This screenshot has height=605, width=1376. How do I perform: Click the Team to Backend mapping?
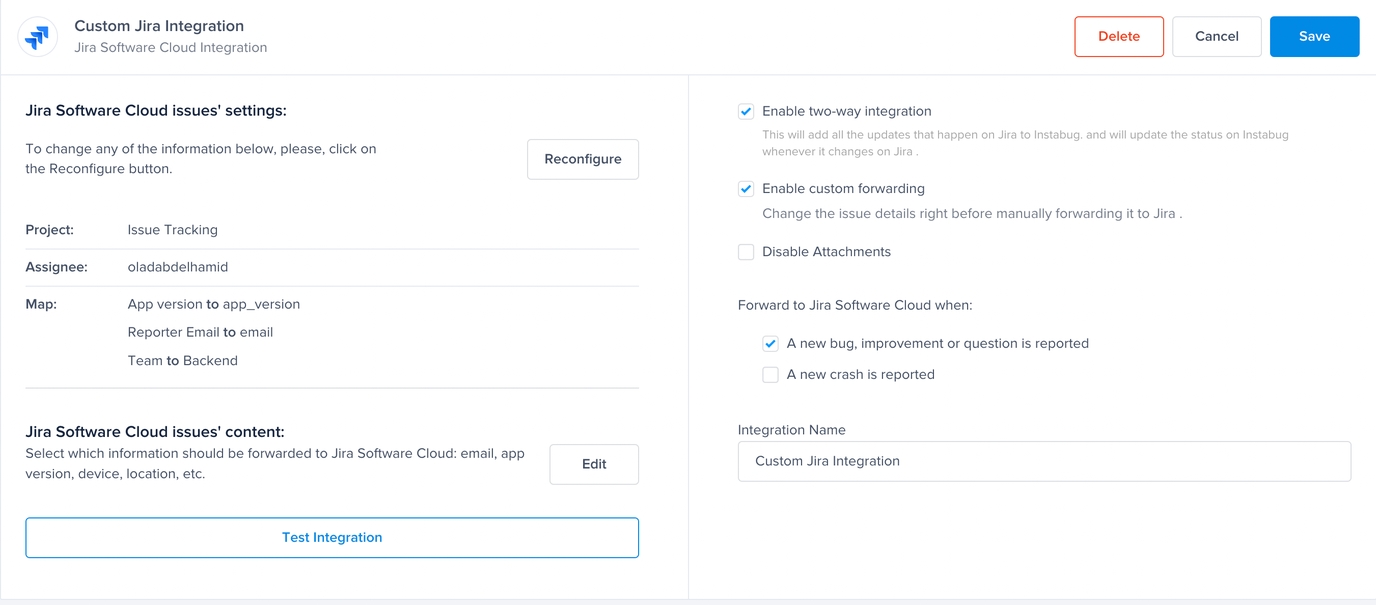(x=182, y=360)
